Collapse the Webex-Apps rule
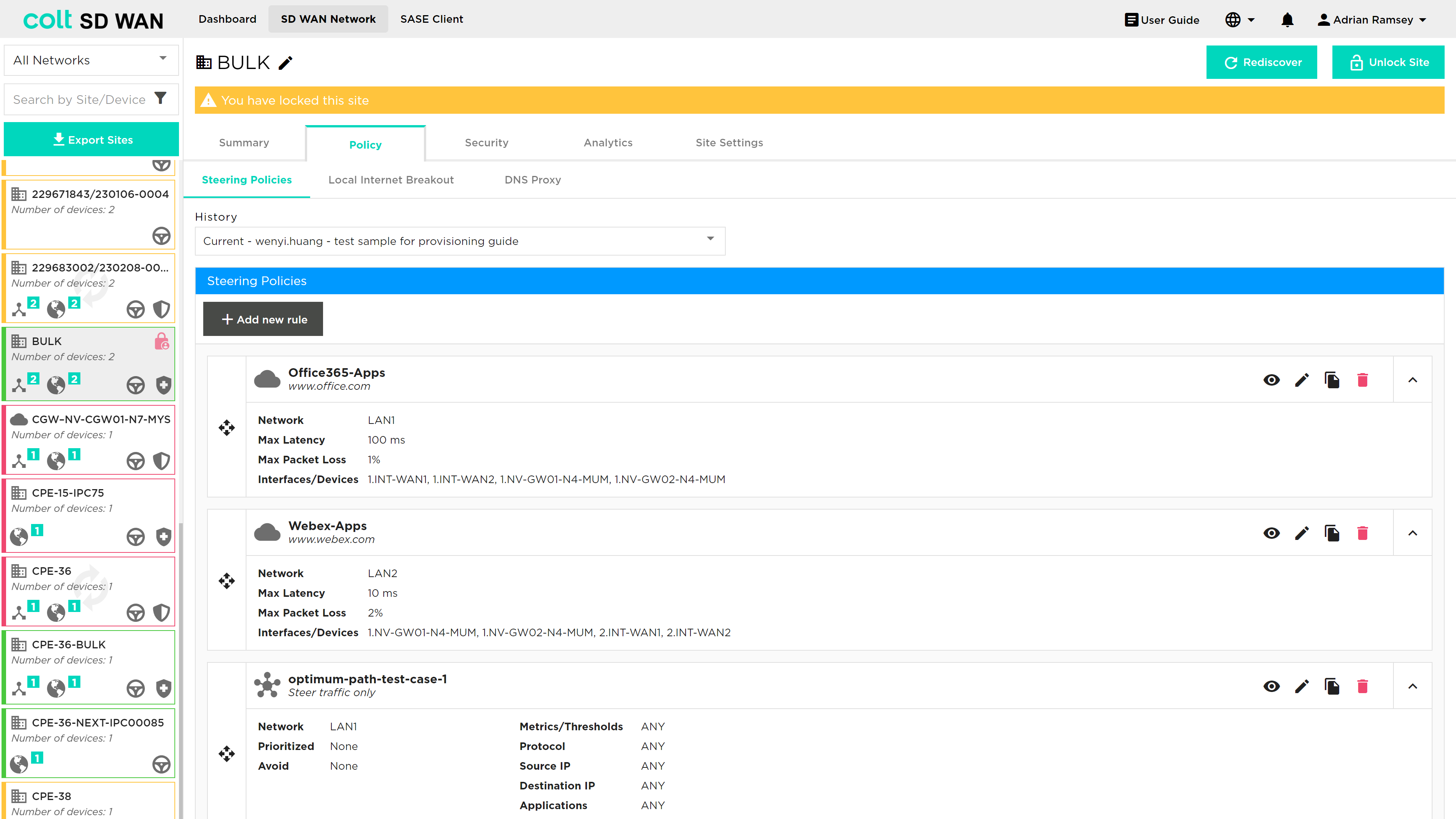This screenshot has width=1456, height=819. 1412,533
